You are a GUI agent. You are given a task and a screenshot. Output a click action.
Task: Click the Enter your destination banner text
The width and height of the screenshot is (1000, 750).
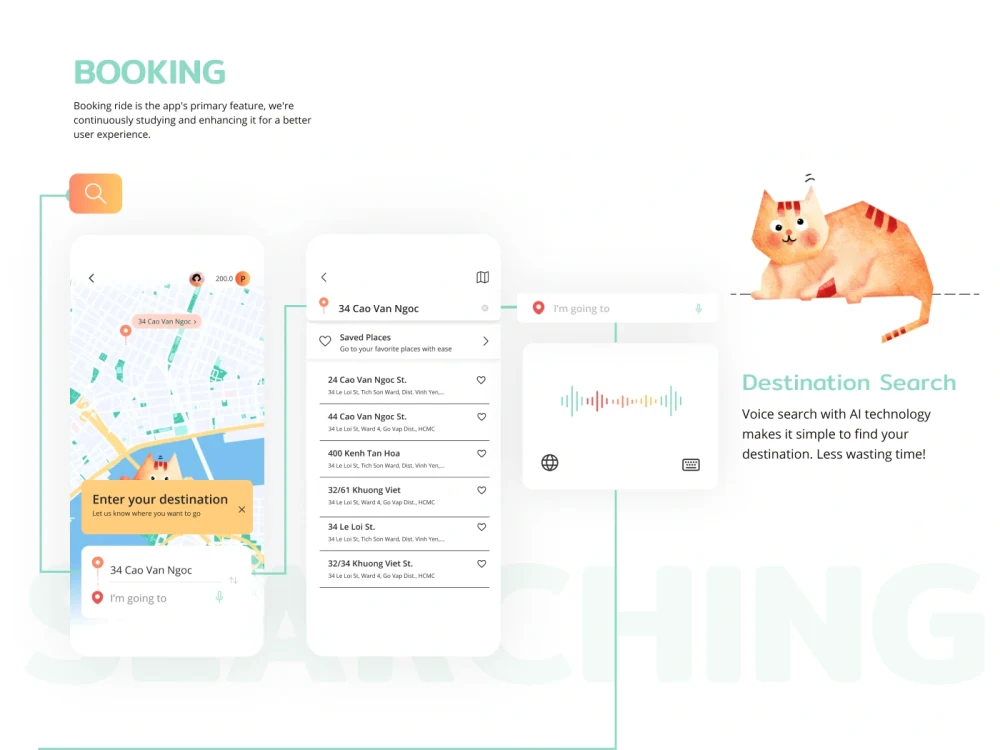(x=160, y=499)
